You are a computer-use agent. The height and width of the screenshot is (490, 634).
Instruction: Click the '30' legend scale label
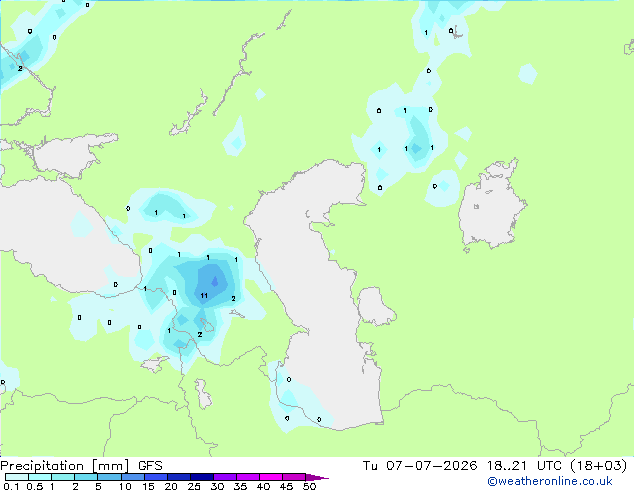coord(217,486)
